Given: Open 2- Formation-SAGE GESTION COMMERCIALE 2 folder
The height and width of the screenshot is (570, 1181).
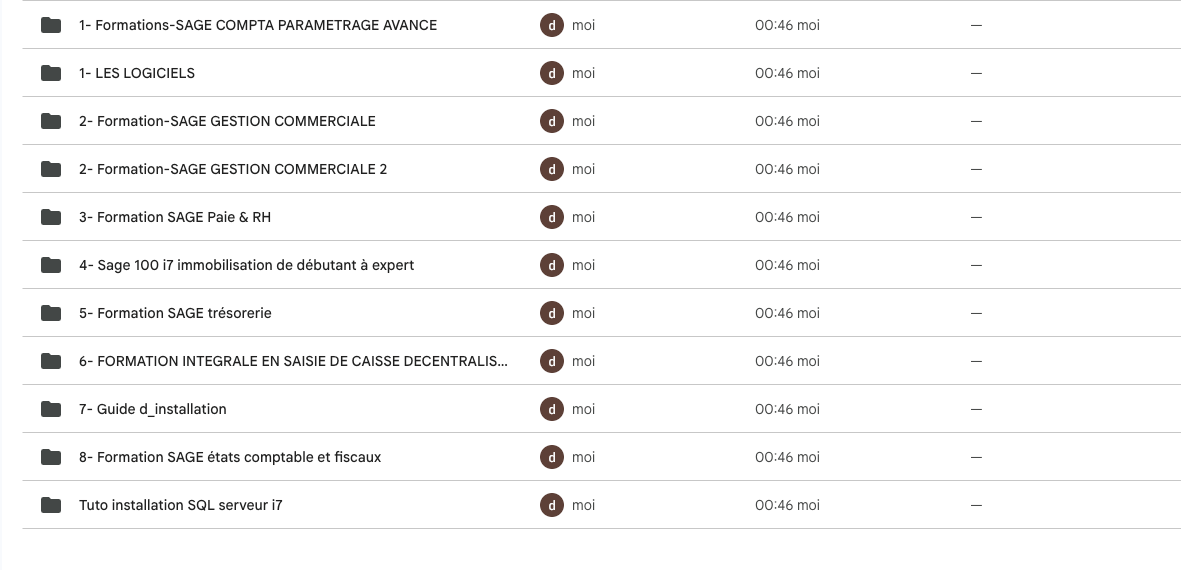Looking at the screenshot, I should coord(233,169).
